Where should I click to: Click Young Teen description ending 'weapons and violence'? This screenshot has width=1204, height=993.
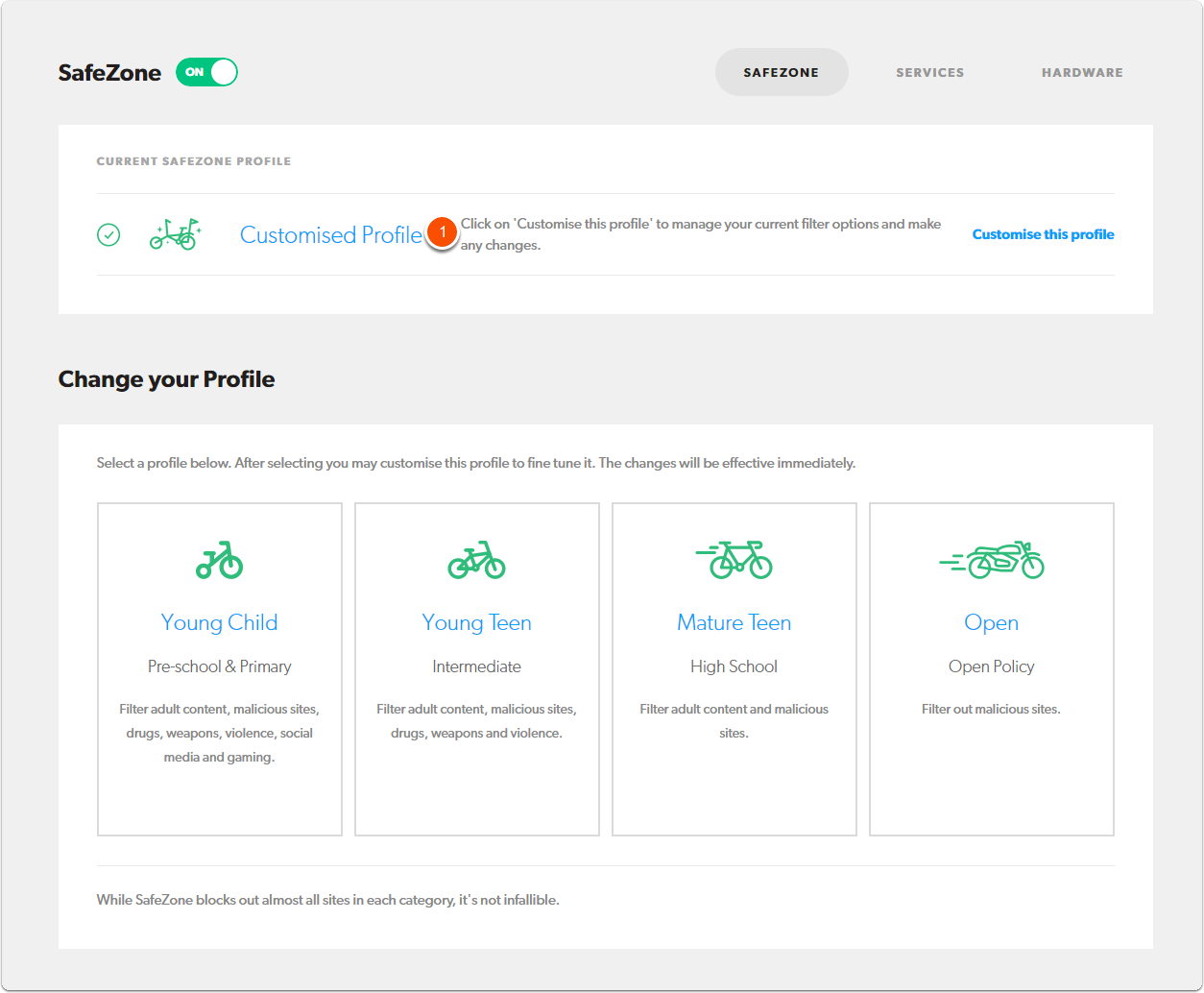[476, 721]
